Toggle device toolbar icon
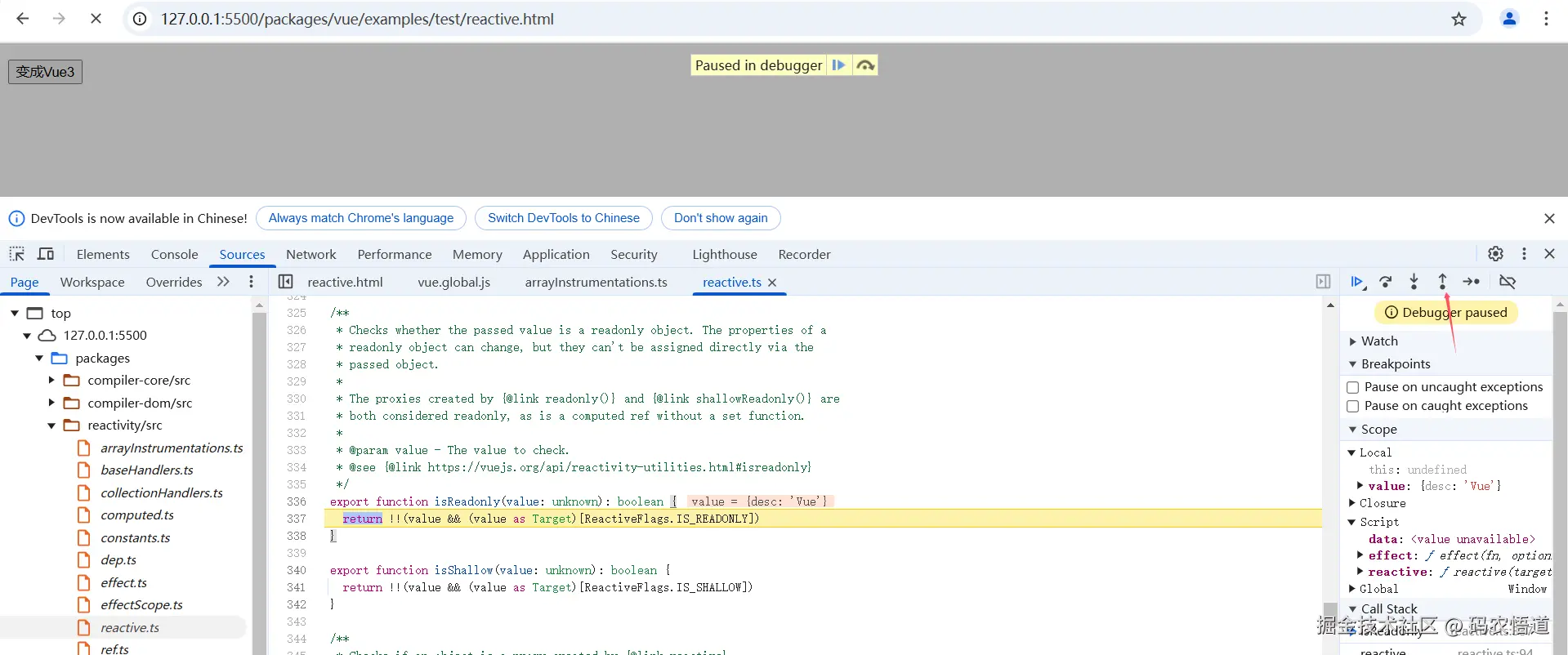This screenshot has height=655, width=1568. 46,254
